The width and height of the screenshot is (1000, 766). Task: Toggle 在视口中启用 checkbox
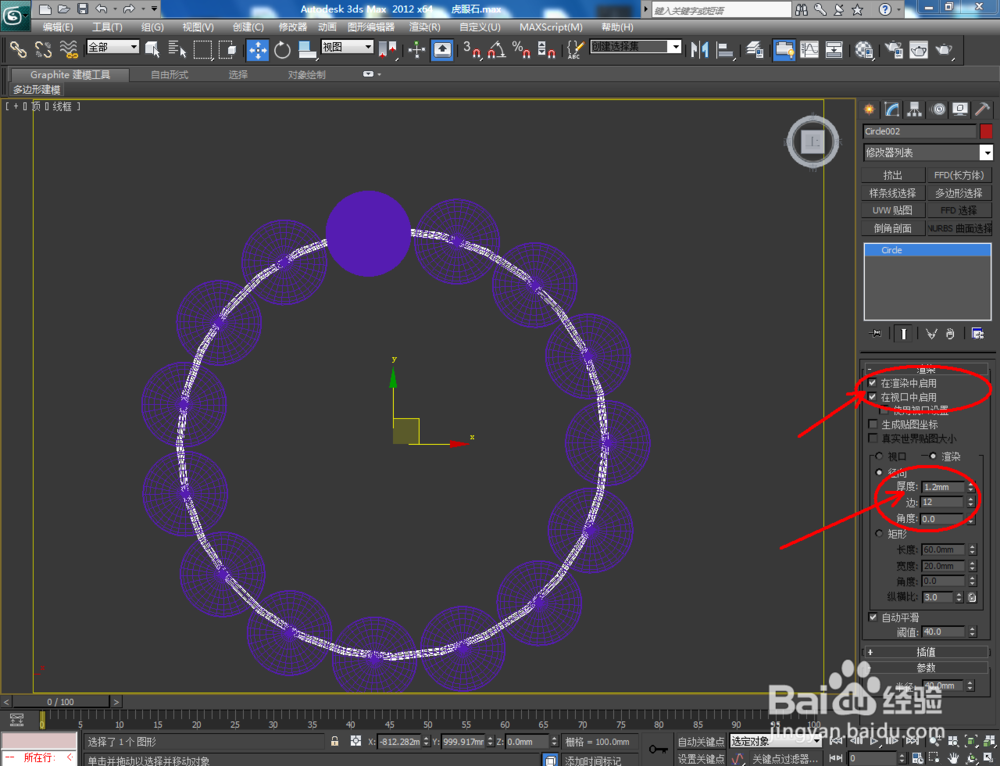coord(872,397)
